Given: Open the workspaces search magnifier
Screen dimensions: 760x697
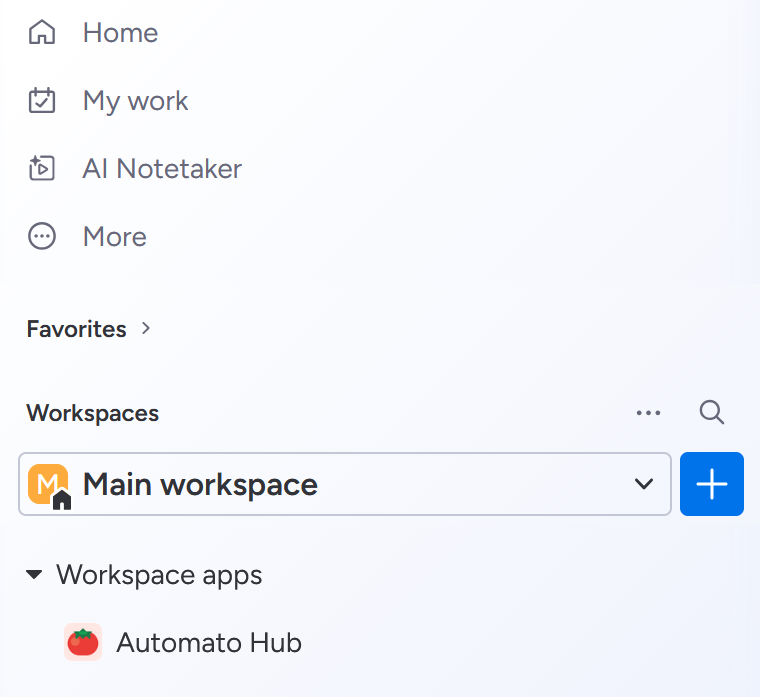Looking at the screenshot, I should click(712, 413).
